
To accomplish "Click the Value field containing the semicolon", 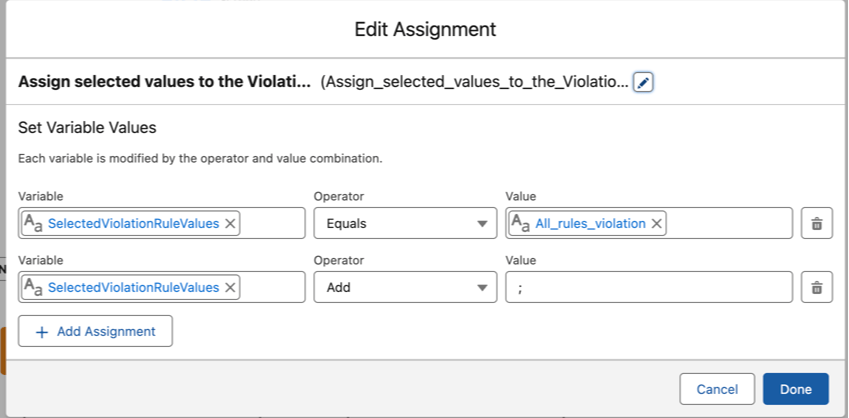I will 649,288.
